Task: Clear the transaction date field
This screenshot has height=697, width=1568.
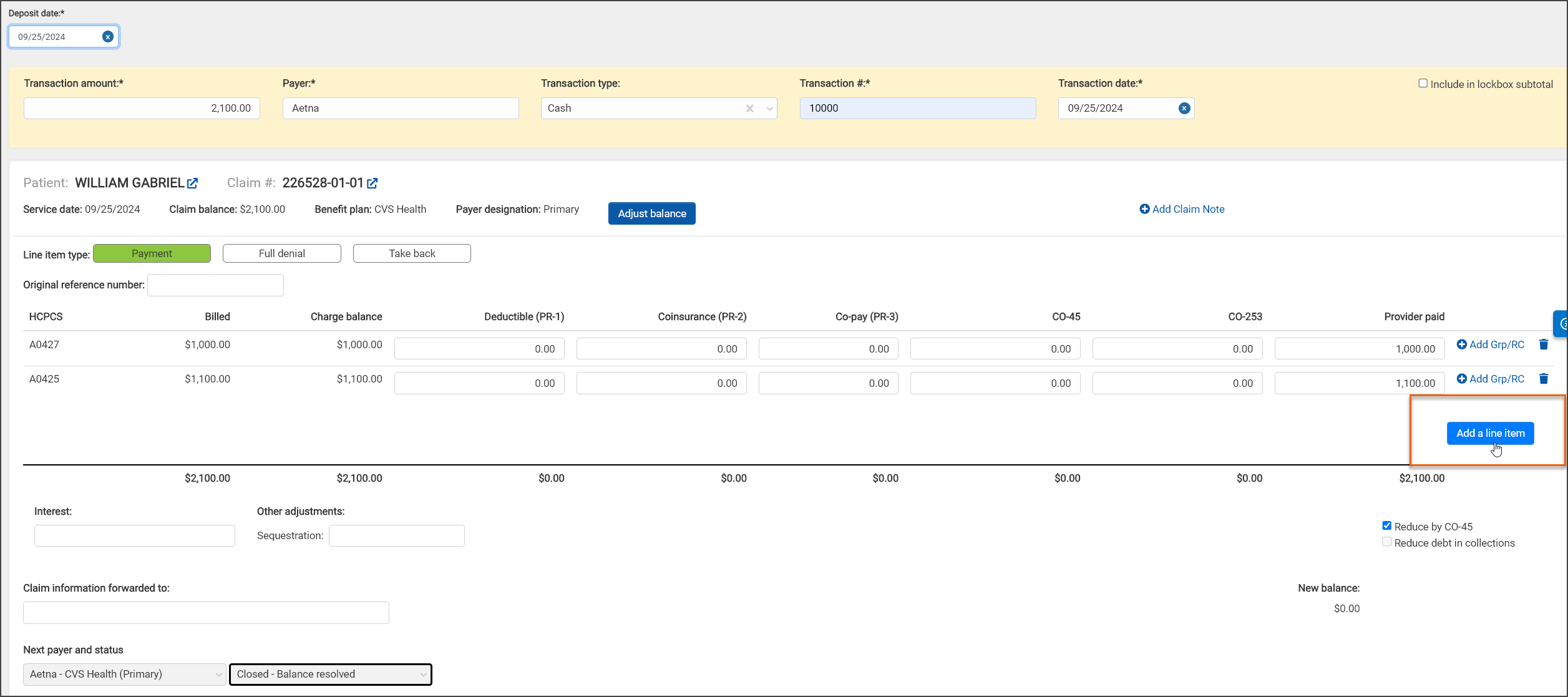Action: 1184,109
